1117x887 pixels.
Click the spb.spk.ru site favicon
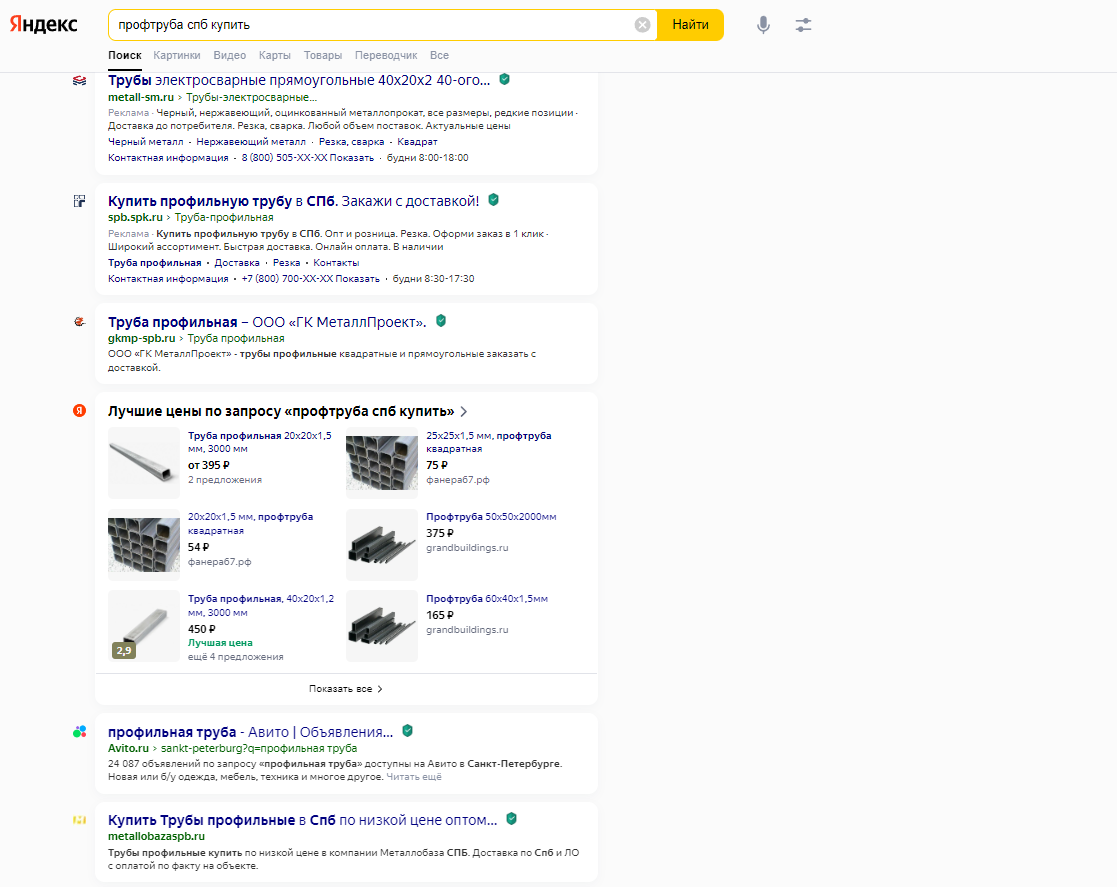80,201
